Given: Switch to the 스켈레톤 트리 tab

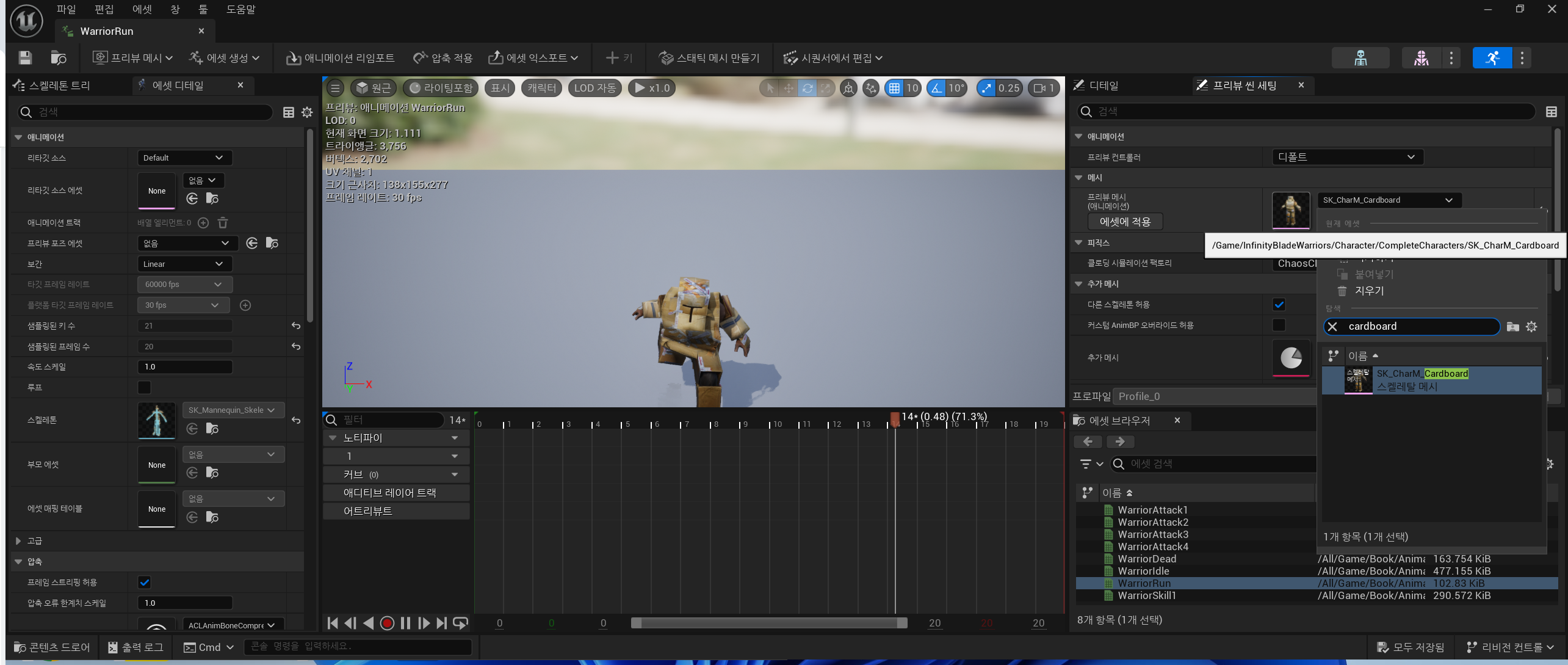Looking at the screenshot, I should click(x=52, y=85).
